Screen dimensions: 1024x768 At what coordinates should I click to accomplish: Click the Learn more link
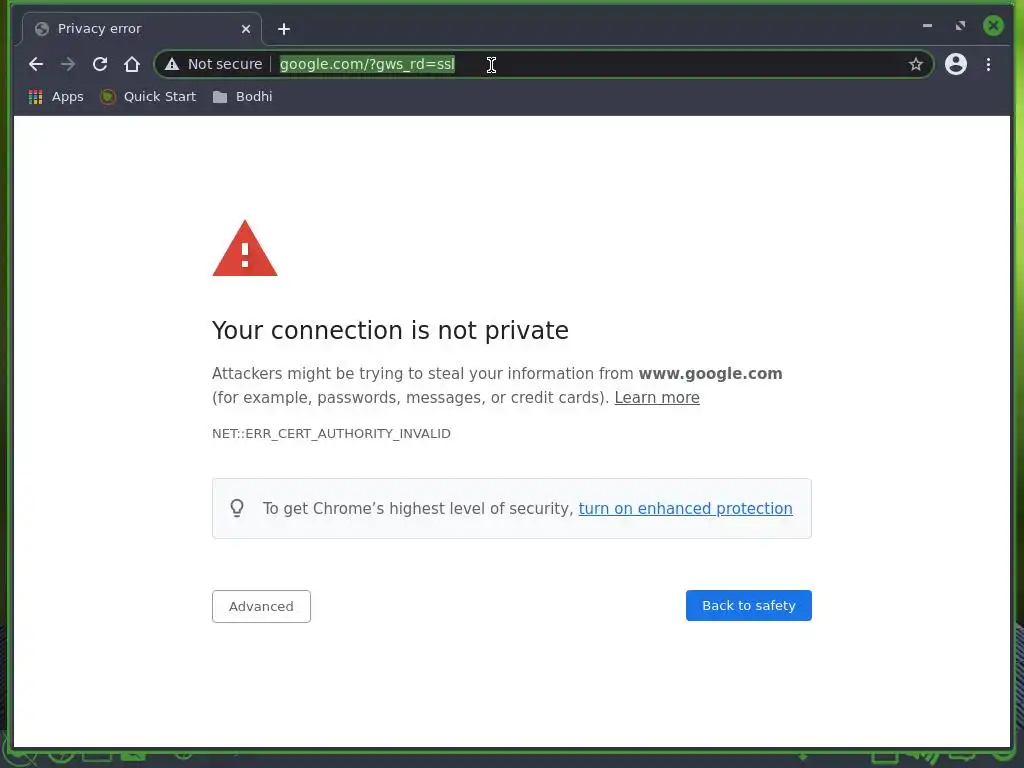tap(657, 398)
